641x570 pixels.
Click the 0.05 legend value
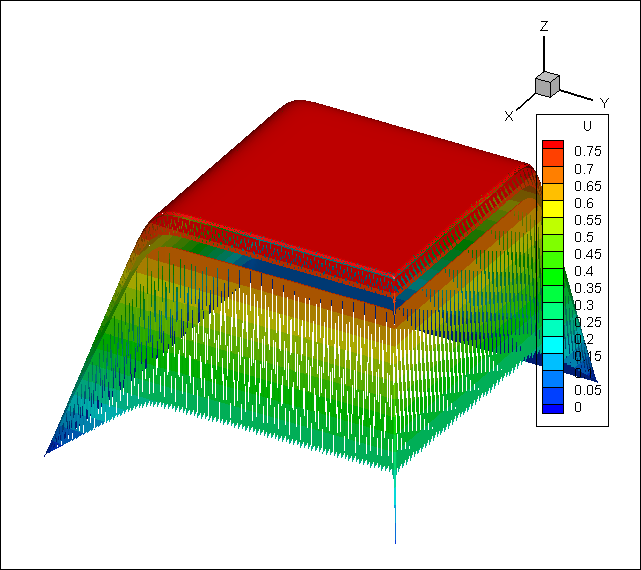coord(588,390)
